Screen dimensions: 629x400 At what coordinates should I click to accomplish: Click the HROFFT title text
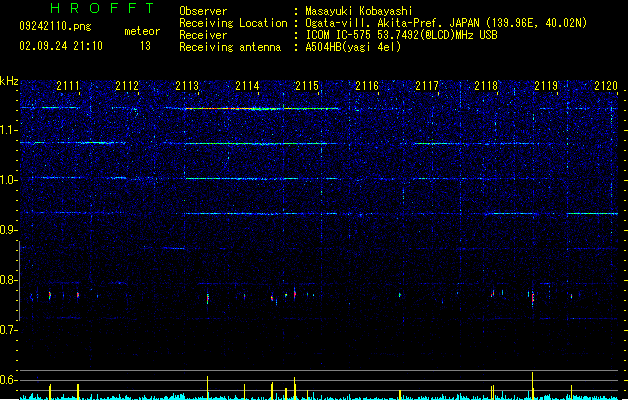click(102, 8)
